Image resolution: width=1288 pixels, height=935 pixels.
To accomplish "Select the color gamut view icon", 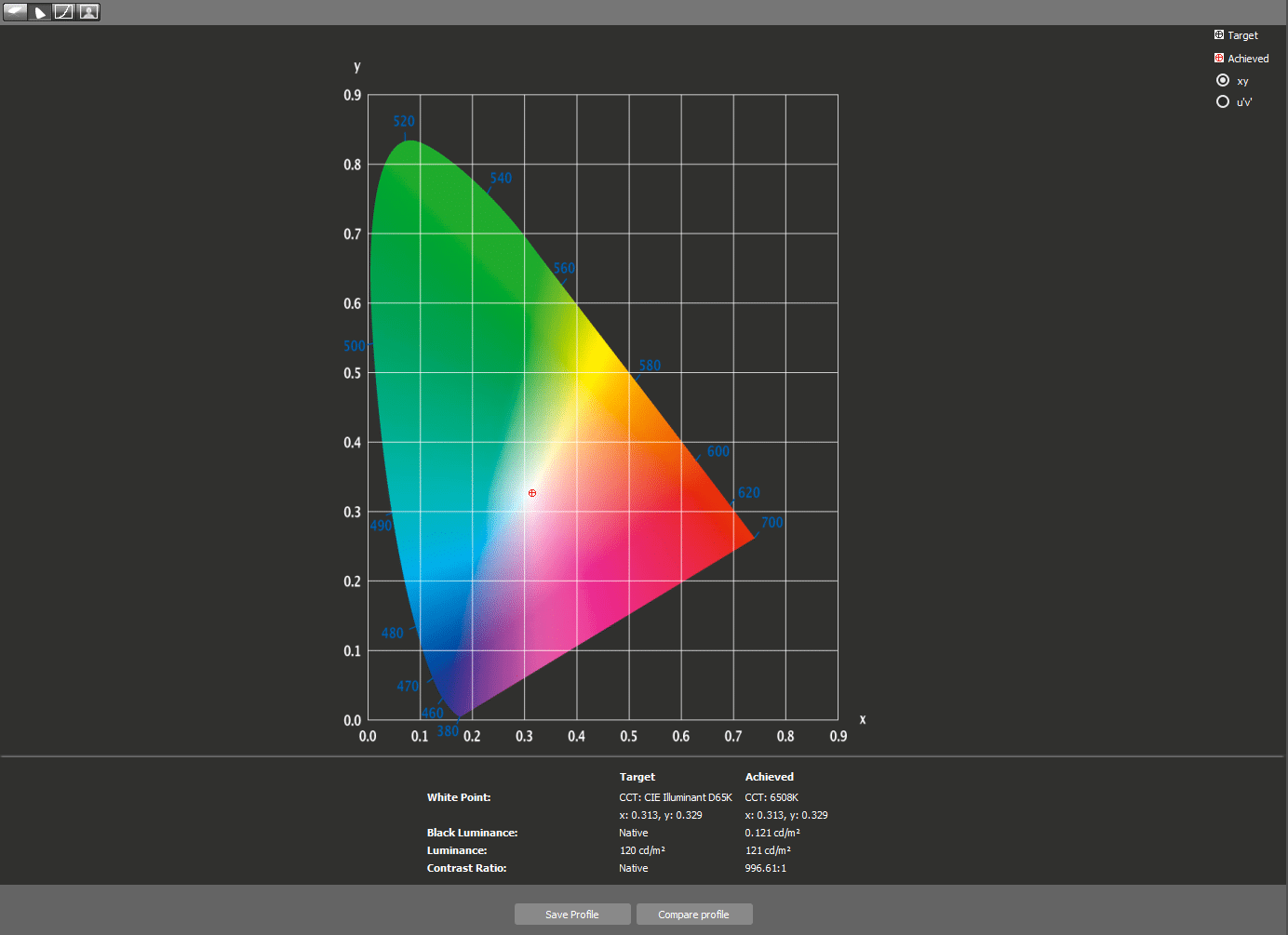I will coord(40,12).
